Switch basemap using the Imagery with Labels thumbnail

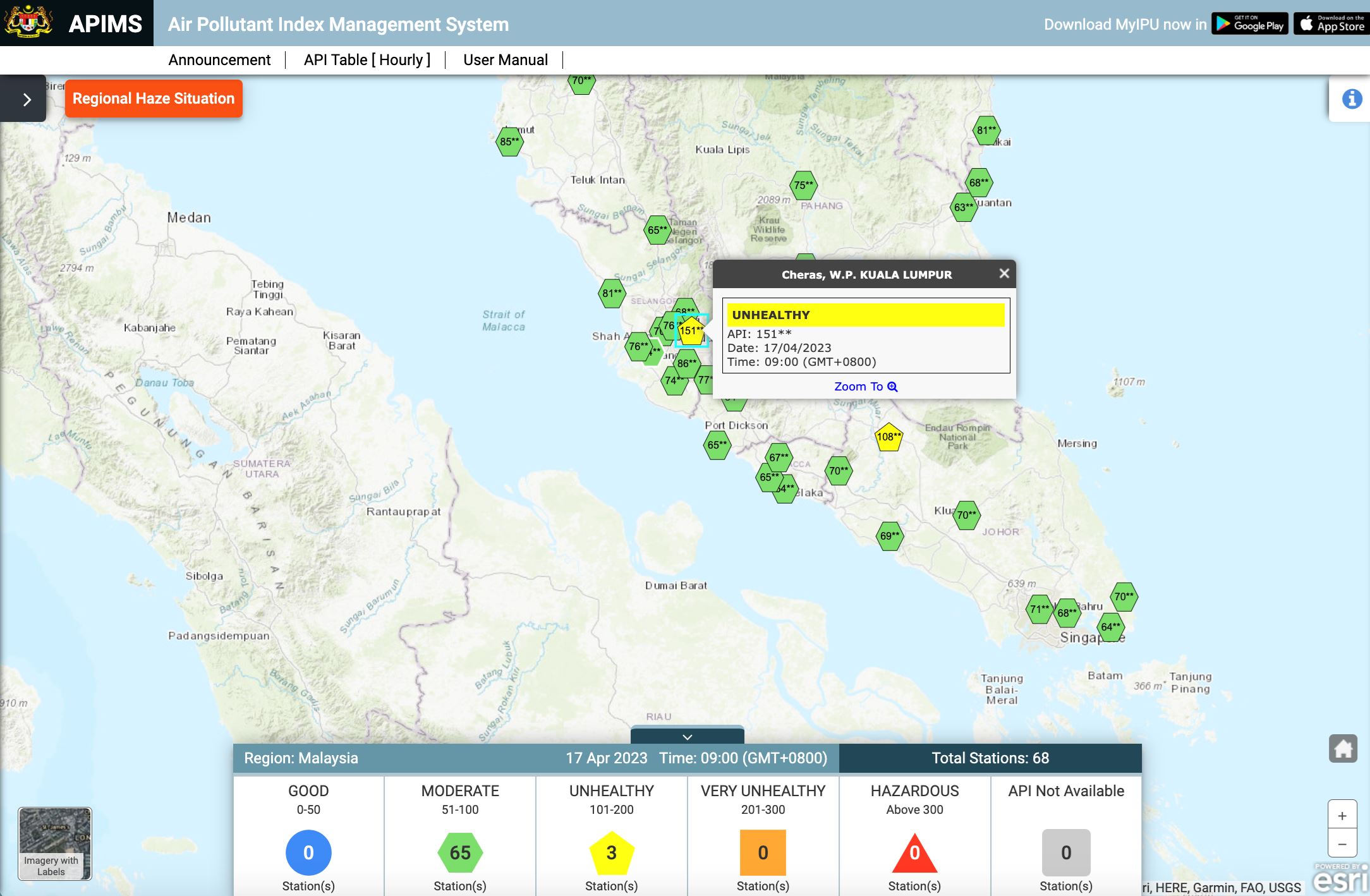point(53,843)
